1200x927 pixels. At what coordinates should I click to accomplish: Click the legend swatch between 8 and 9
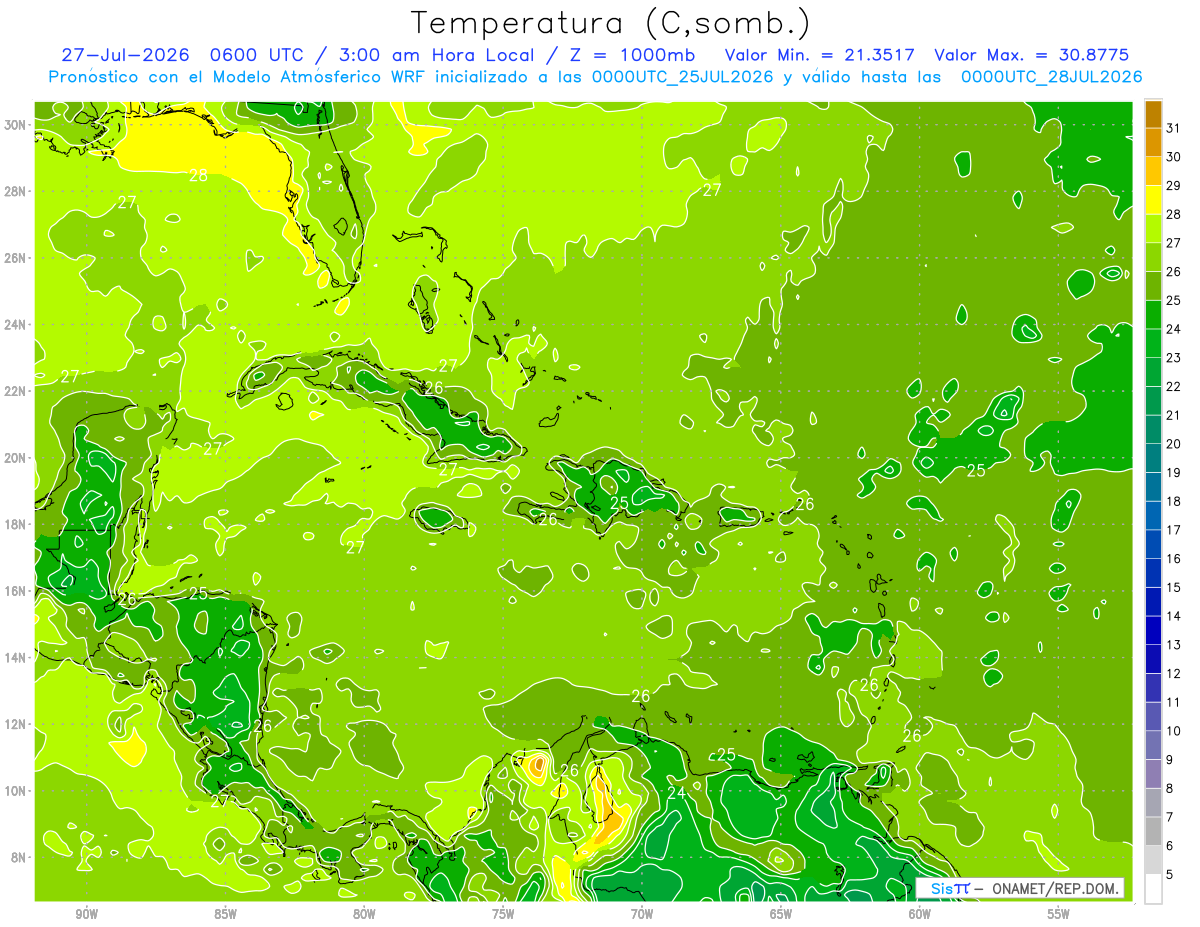(x=1153, y=774)
